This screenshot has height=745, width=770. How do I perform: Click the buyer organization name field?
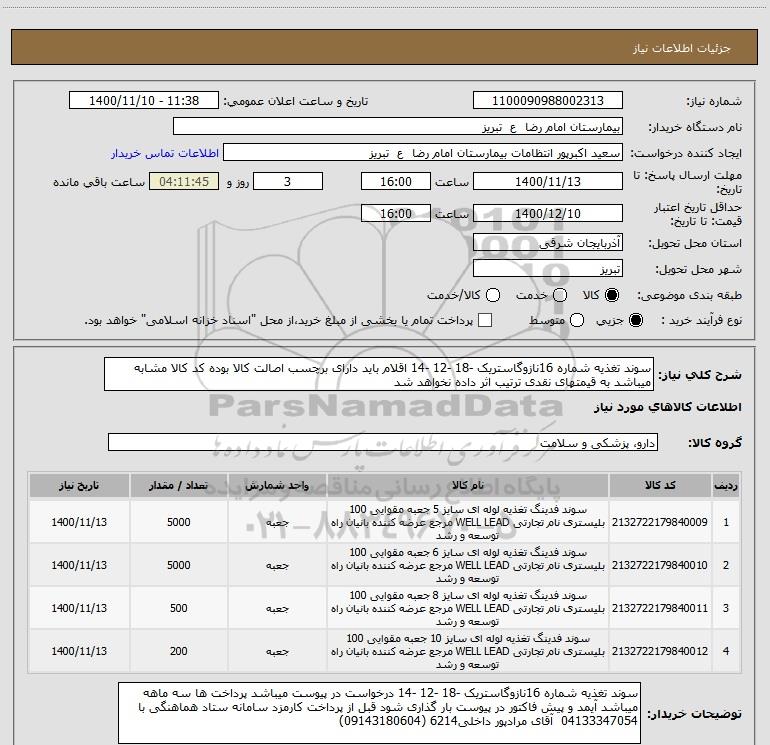[x=398, y=127]
